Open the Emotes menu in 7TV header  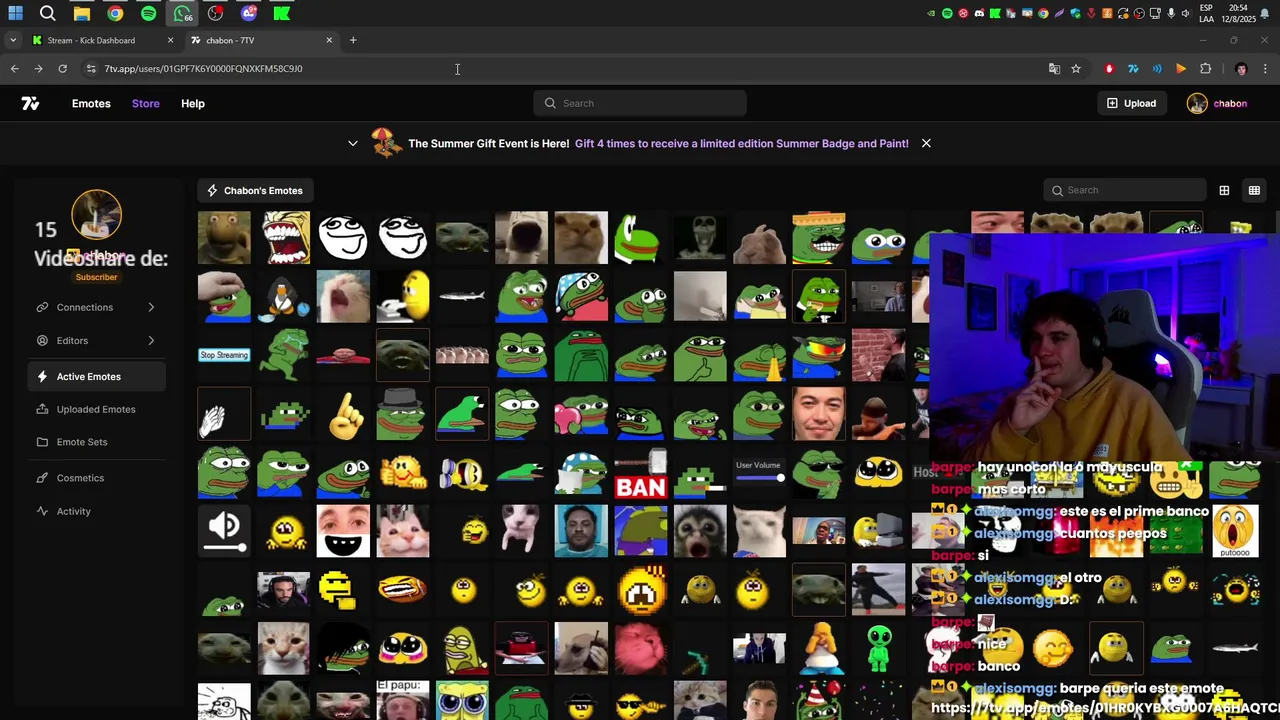coord(91,103)
